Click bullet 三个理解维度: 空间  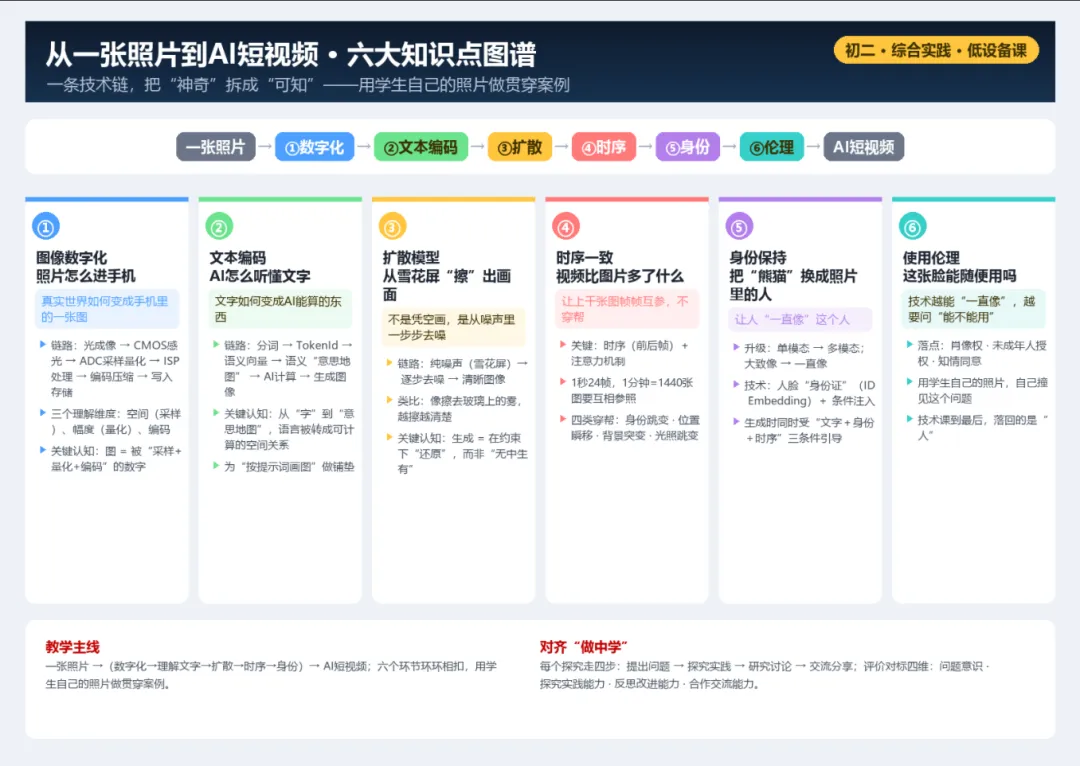click(116, 422)
